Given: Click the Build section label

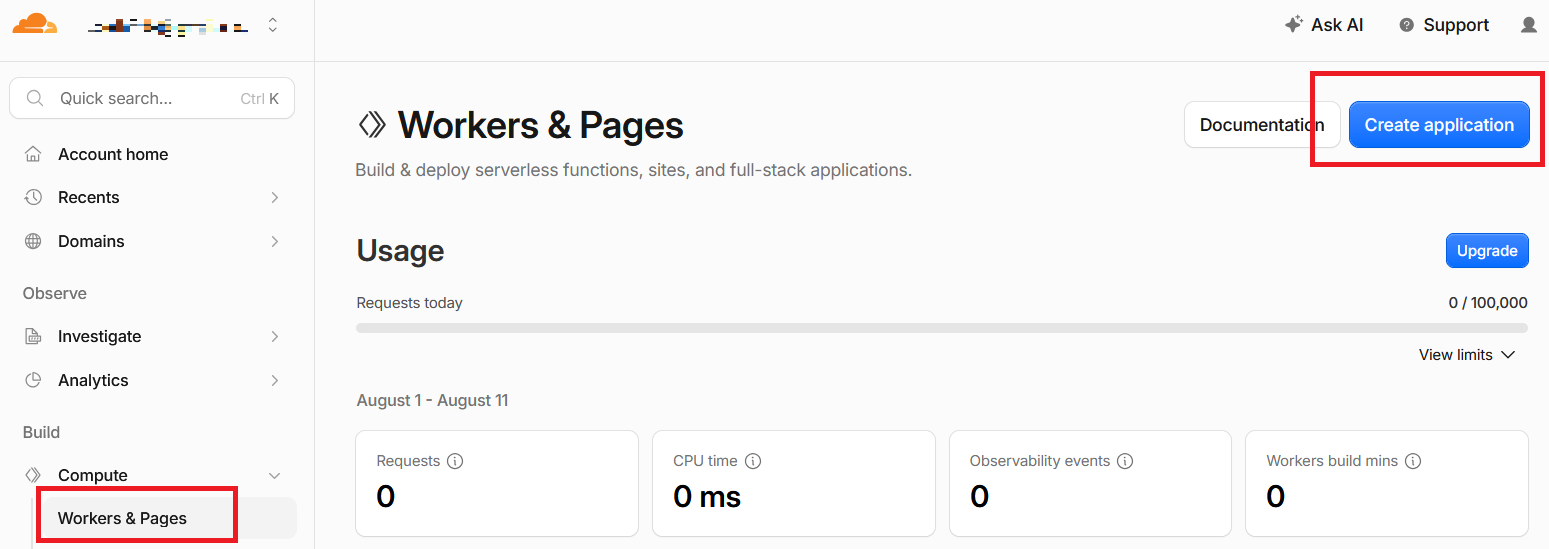Looking at the screenshot, I should point(42,432).
